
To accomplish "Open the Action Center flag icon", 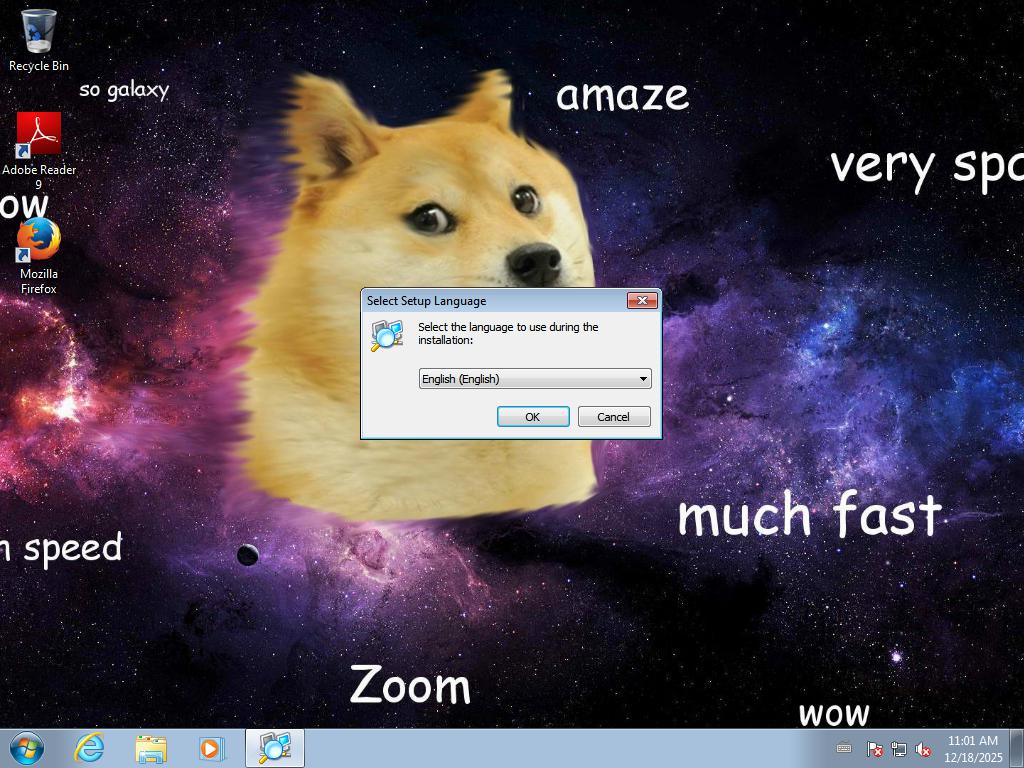I will pos(874,749).
